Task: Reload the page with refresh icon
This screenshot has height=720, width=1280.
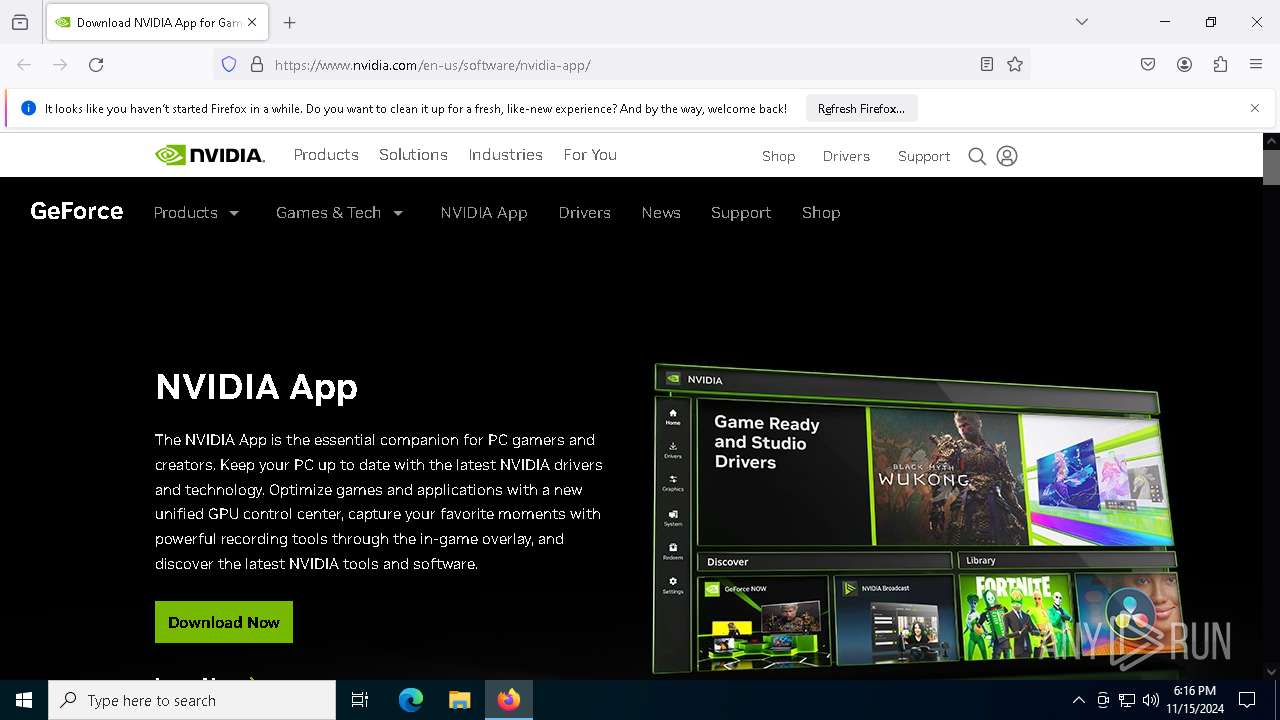Action: (x=96, y=65)
